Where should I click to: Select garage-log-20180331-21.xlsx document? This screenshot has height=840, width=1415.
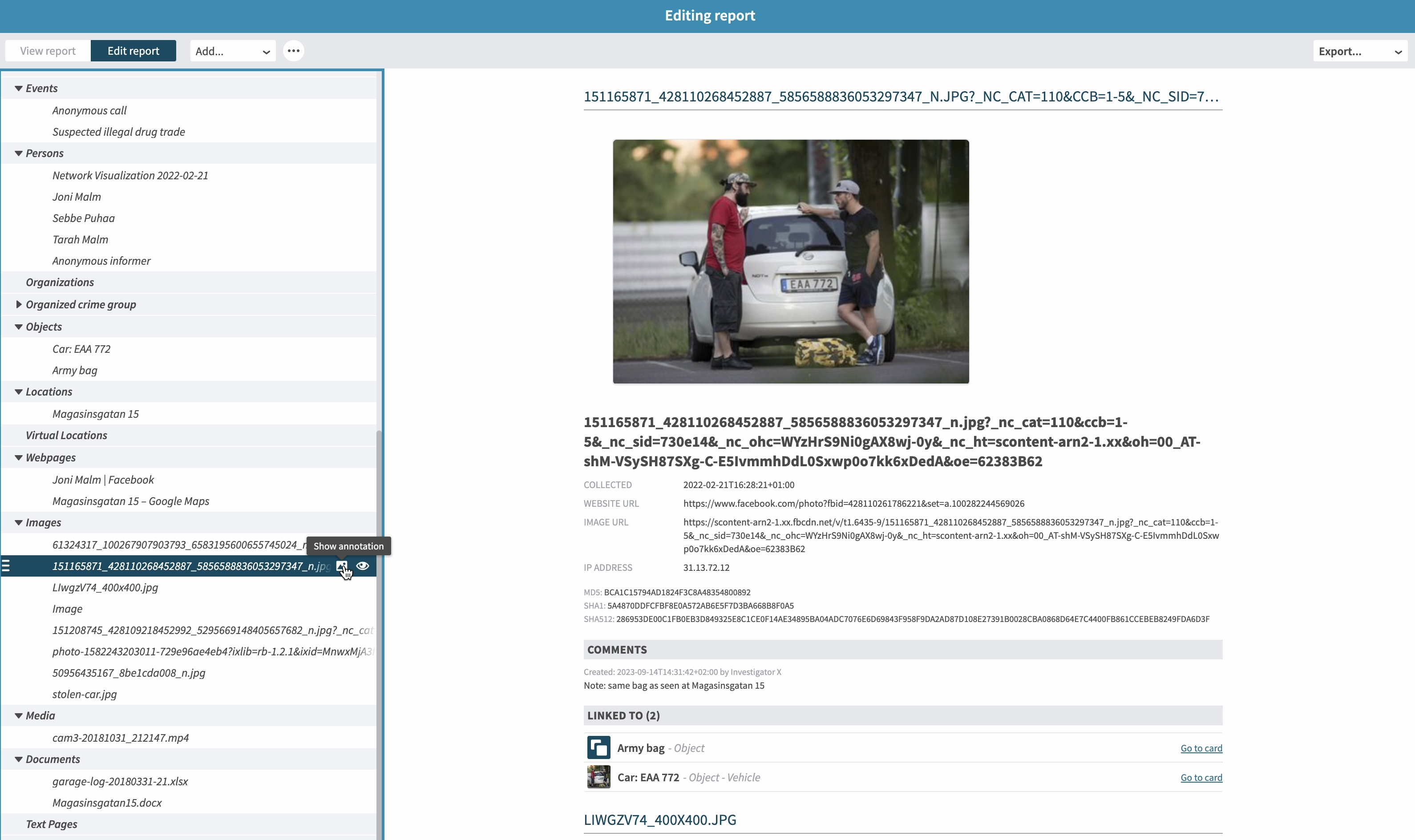click(x=120, y=782)
